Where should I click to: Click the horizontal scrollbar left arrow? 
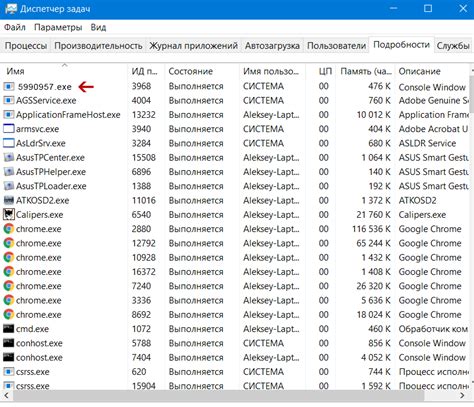coord(6,395)
